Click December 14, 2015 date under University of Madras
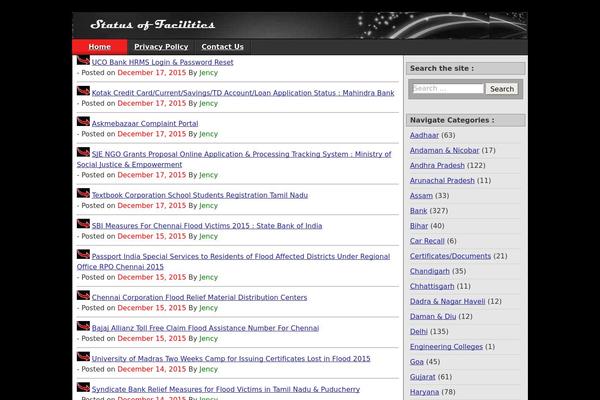The image size is (600, 400). [152, 369]
